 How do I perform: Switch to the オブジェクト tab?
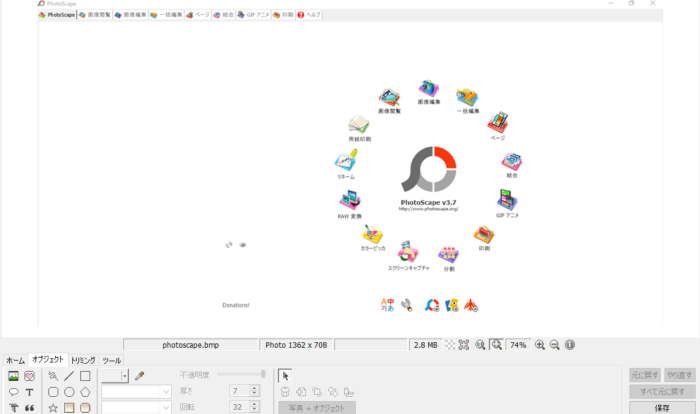(48, 360)
